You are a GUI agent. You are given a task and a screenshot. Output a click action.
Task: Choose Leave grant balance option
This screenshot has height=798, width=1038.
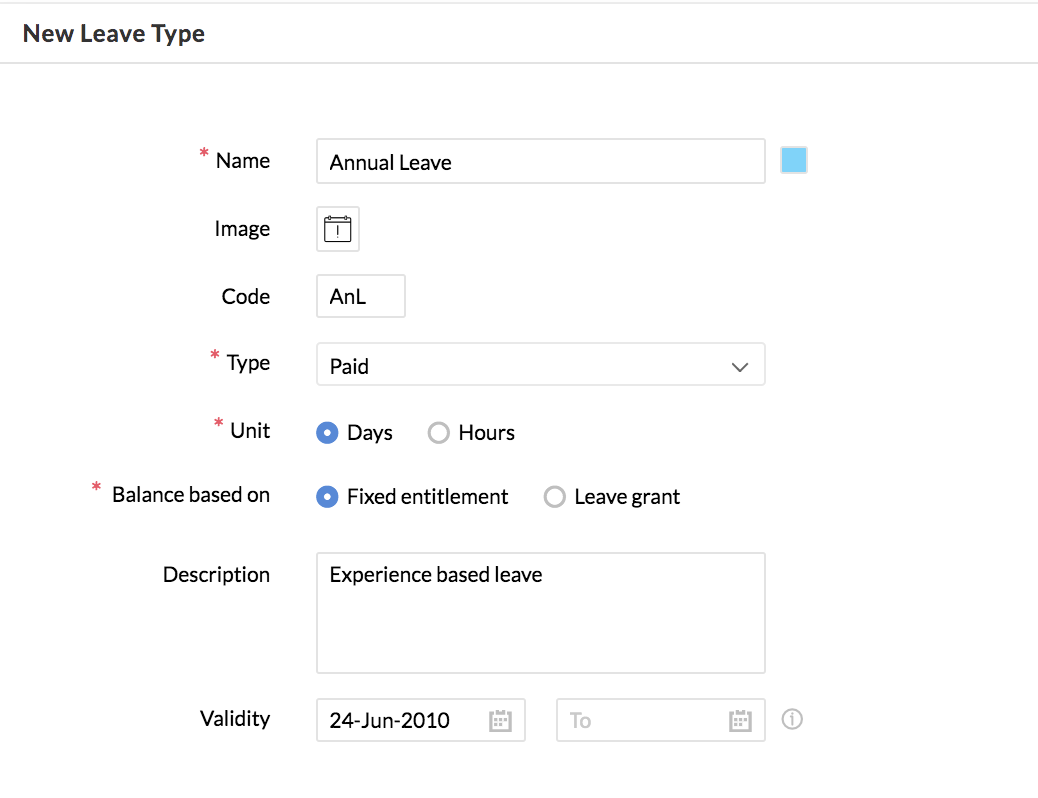click(554, 497)
